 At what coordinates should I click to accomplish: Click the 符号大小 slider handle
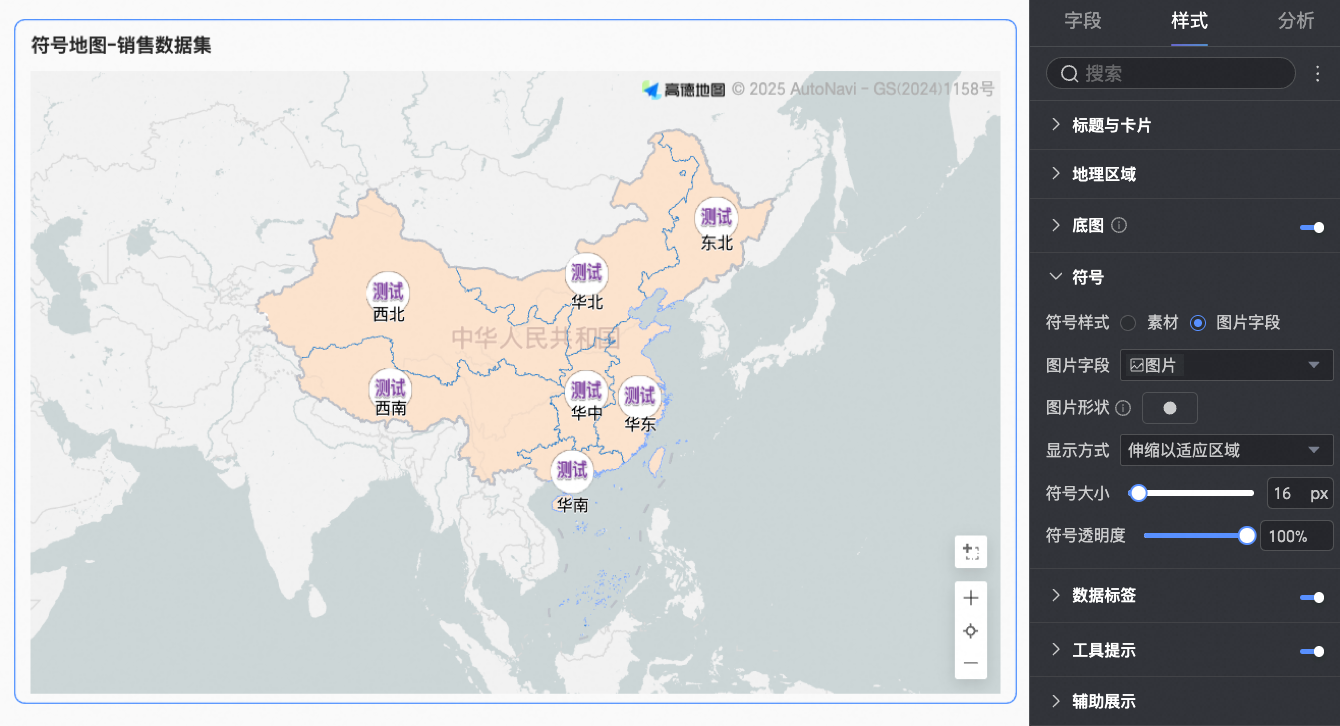[x=1138, y=493]
